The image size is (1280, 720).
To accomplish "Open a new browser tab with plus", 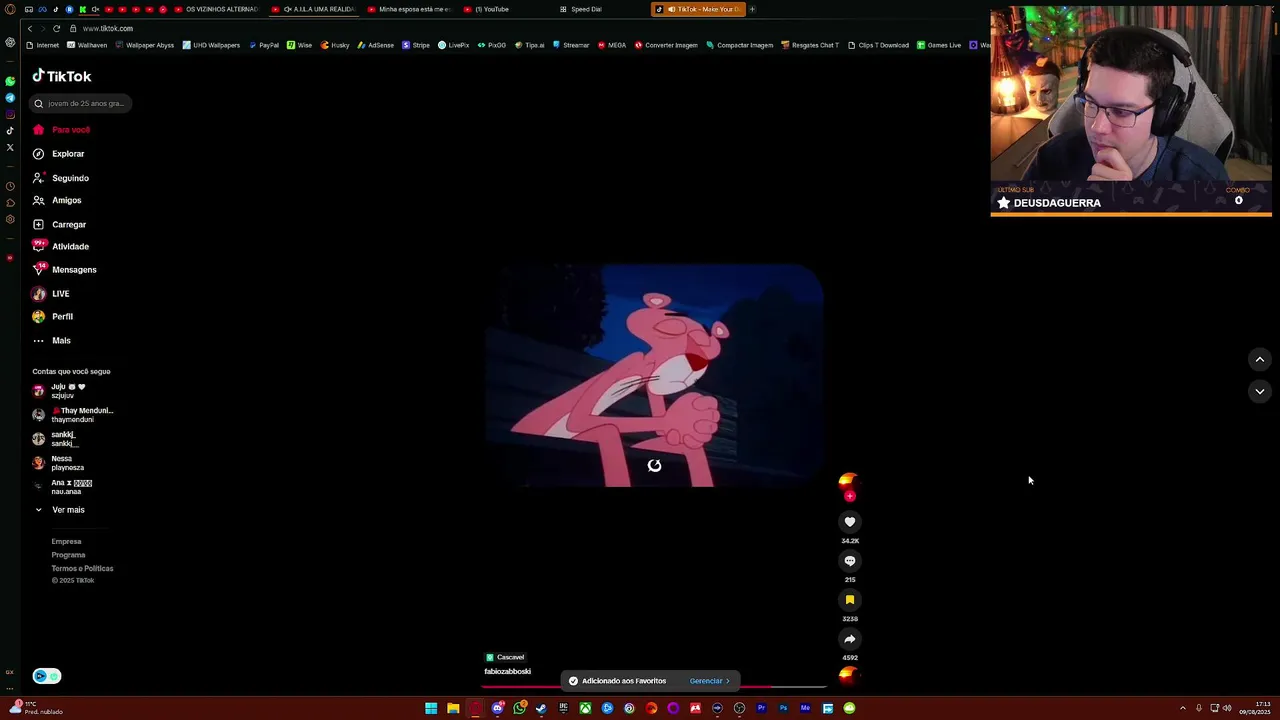I will [752, 9].
